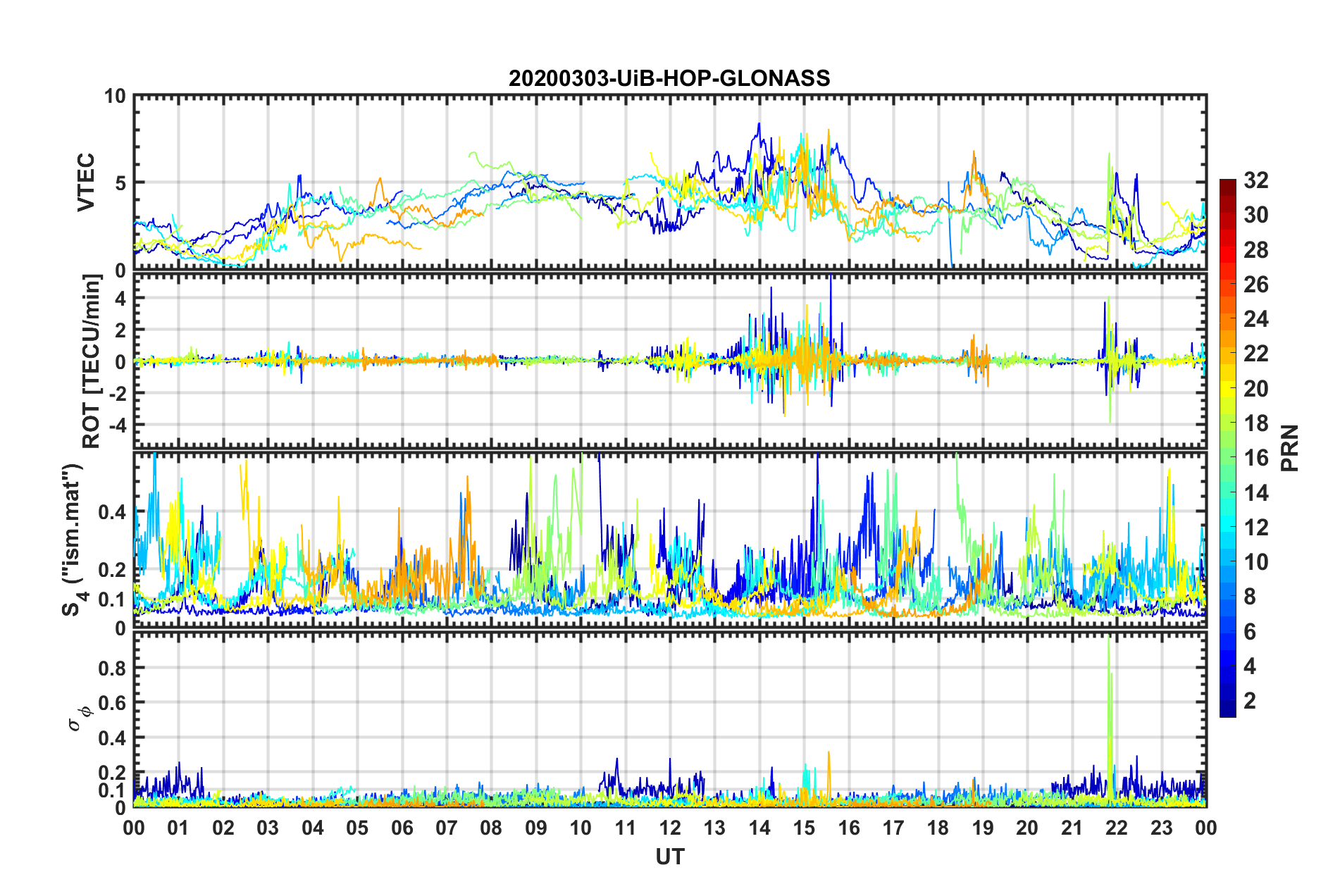The width and height of the screenshot is (1340, 896).
Task: Click the PRN colorbar label
Action: click(1290, 448)
